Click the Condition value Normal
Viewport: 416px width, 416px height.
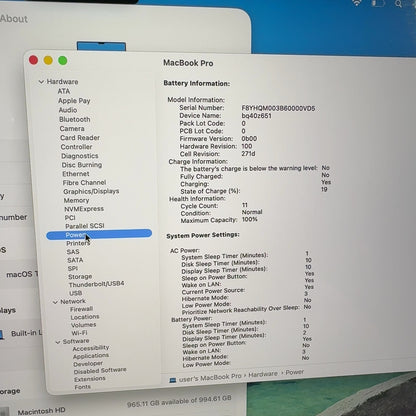coord(252,212)
